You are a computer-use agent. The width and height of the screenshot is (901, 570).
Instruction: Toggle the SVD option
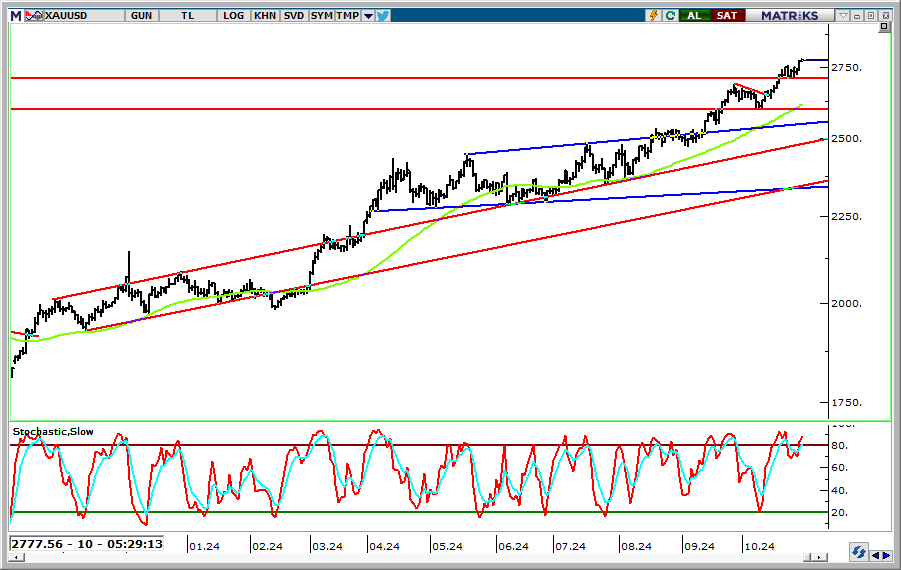pos(294,15)
